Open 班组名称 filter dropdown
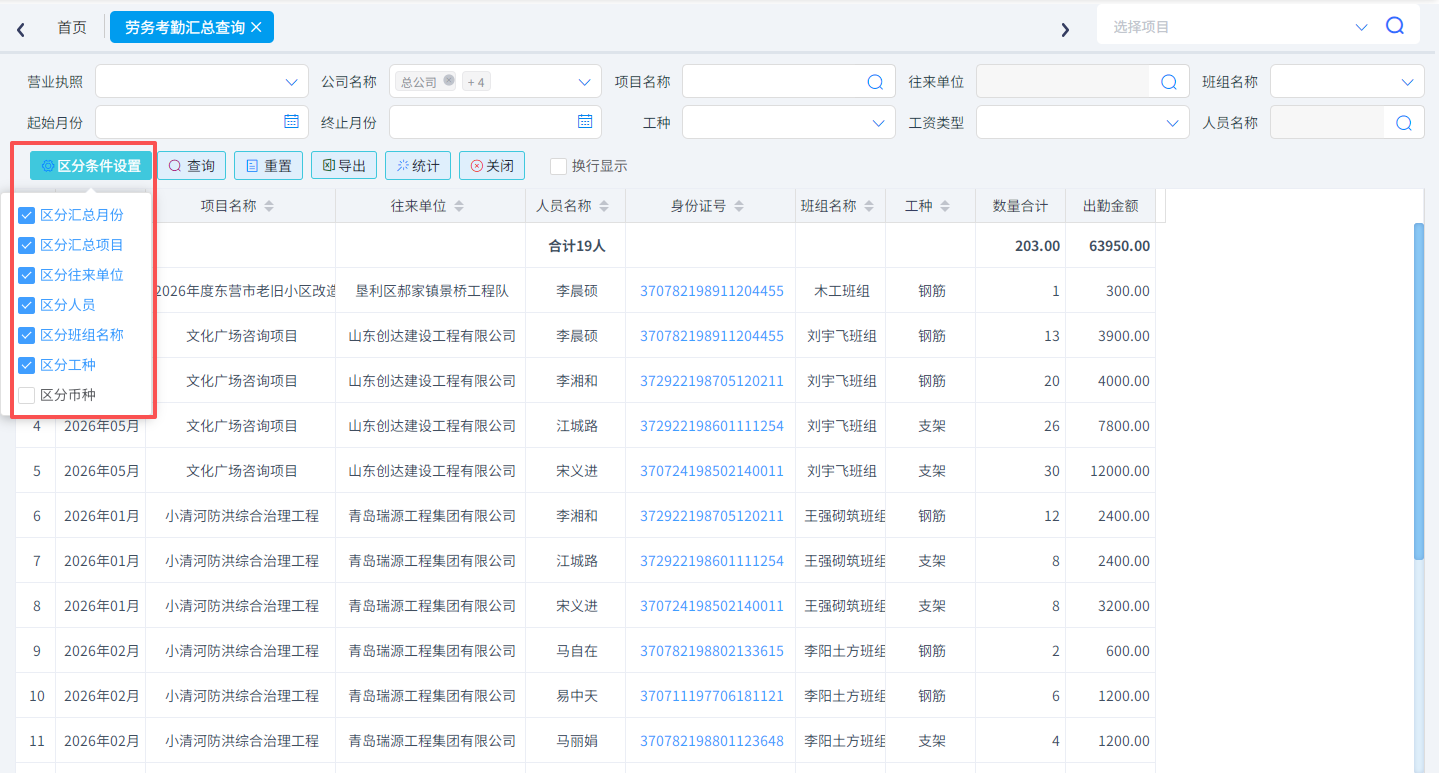The image size is (1439, 773). point(1347,82)
